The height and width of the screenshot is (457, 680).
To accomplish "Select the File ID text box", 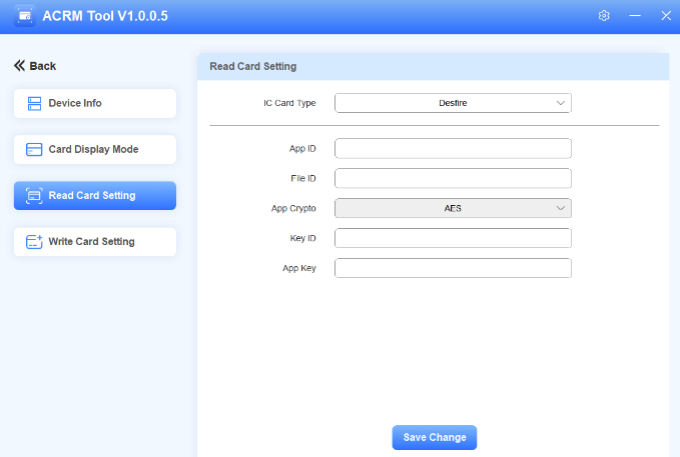I will point(453,179).
